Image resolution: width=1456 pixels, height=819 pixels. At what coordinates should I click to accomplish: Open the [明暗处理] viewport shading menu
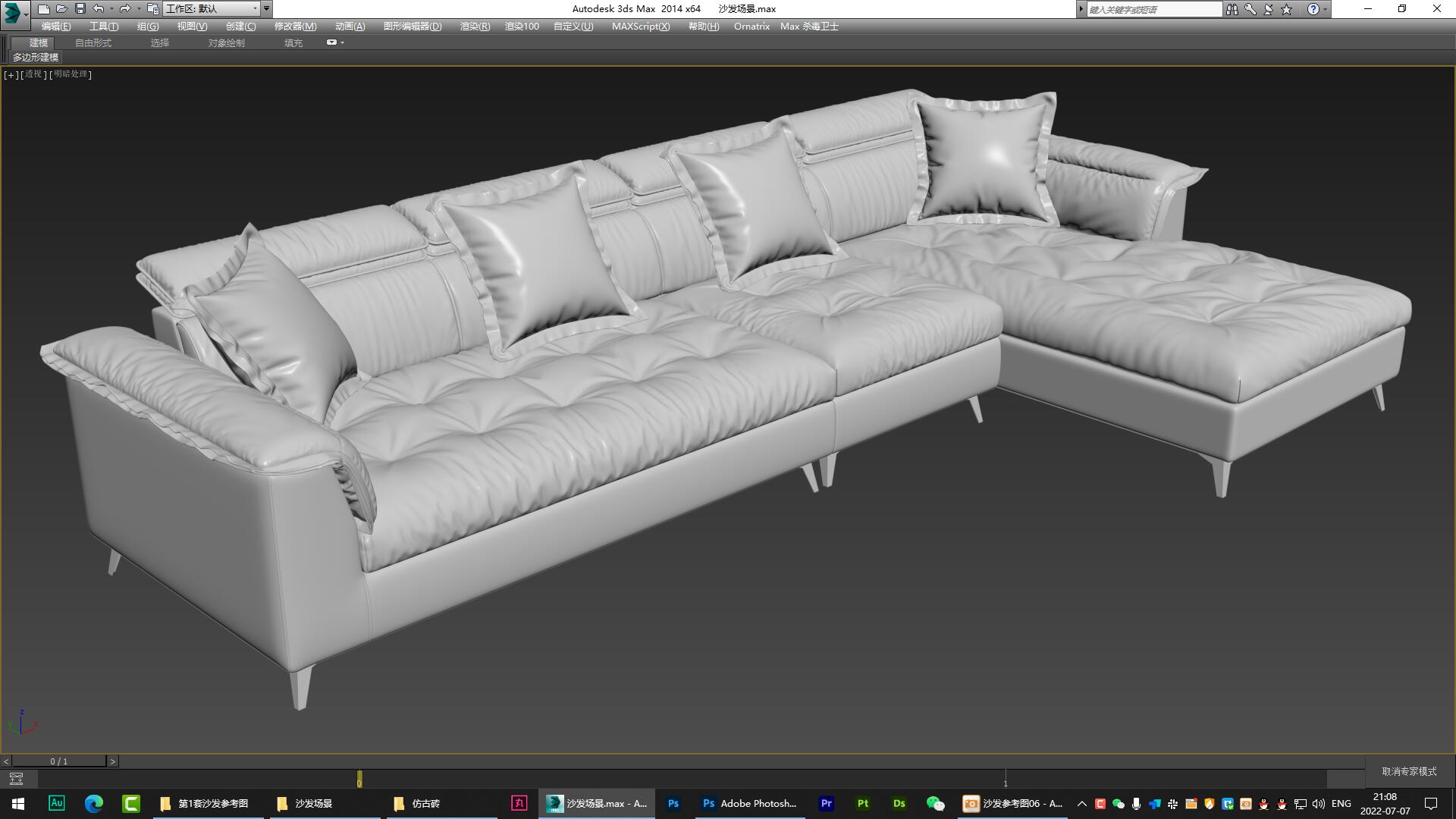point(70,74)
